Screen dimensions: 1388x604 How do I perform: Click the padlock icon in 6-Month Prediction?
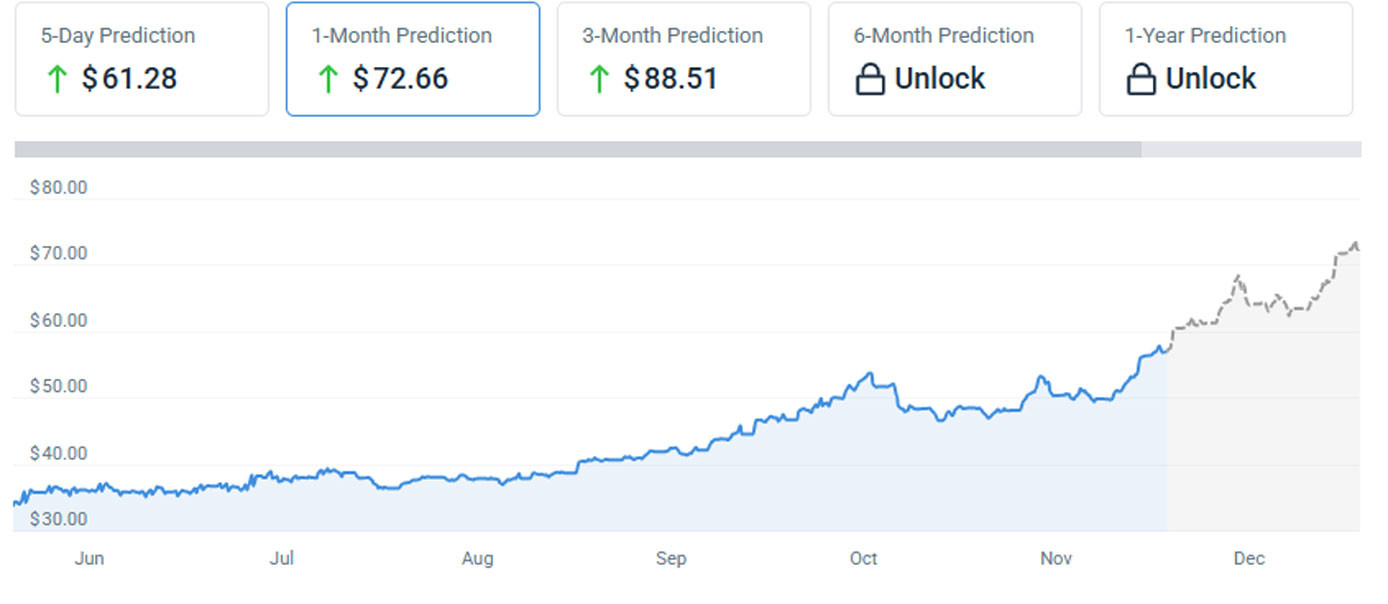point(870,79)
